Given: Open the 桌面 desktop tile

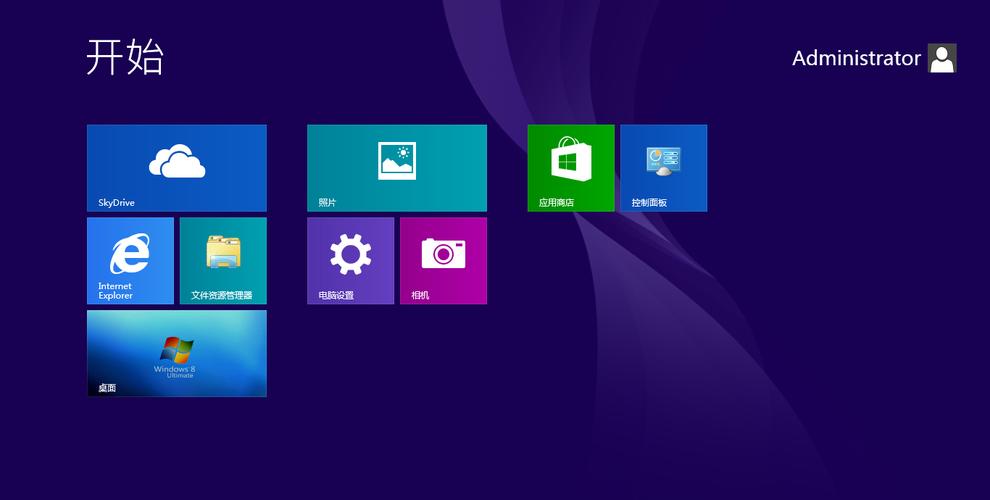Looking at the screenshot, I should (177, 354).
